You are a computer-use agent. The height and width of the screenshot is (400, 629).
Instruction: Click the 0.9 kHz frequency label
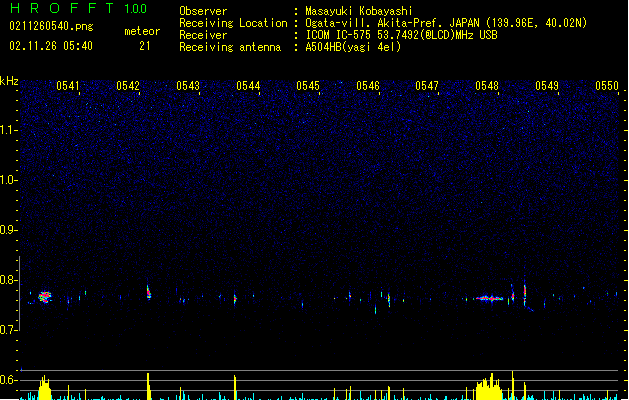point(8,230)
